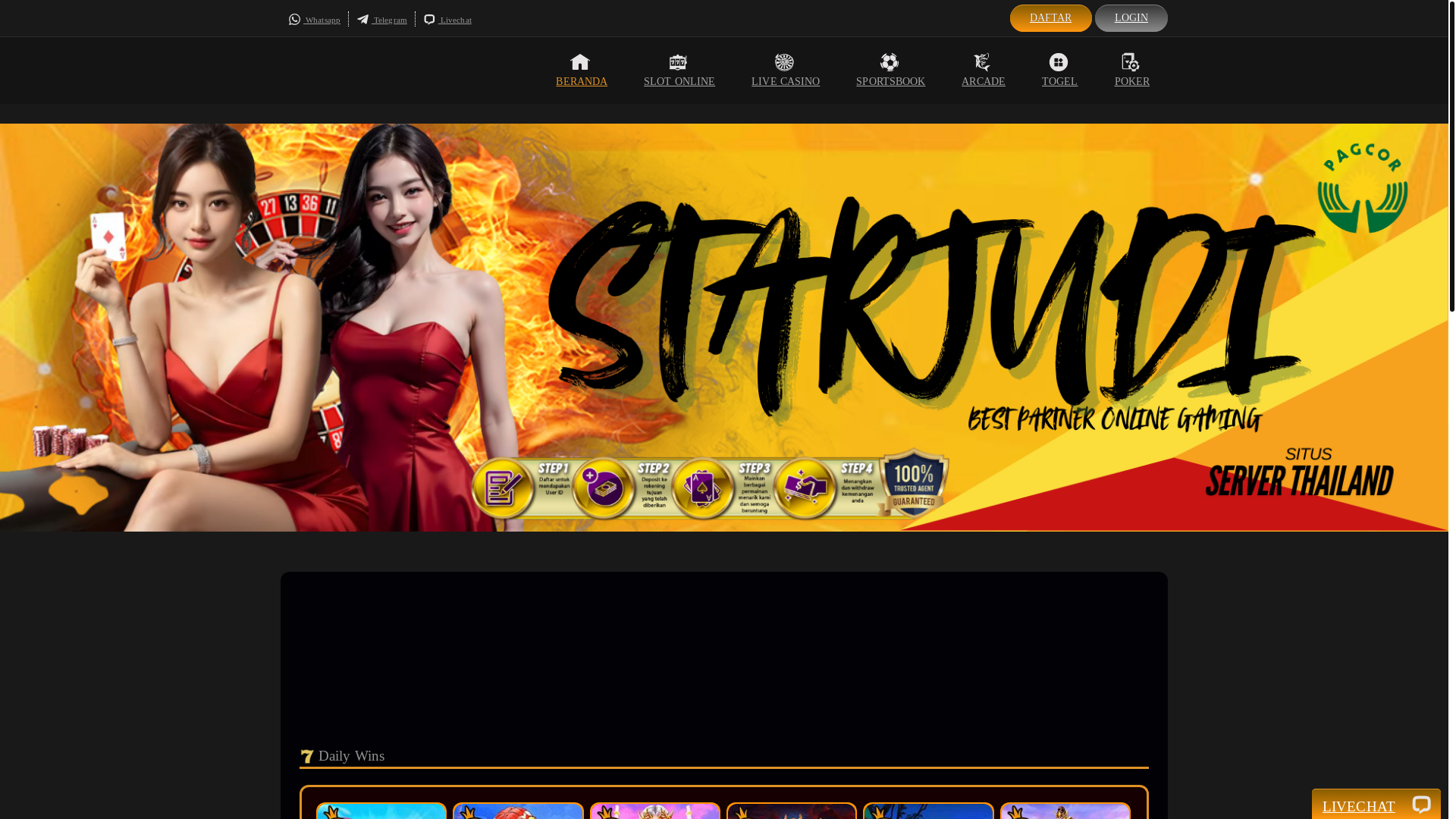Click the Telegram paper-plane icon

pos(363,20)
